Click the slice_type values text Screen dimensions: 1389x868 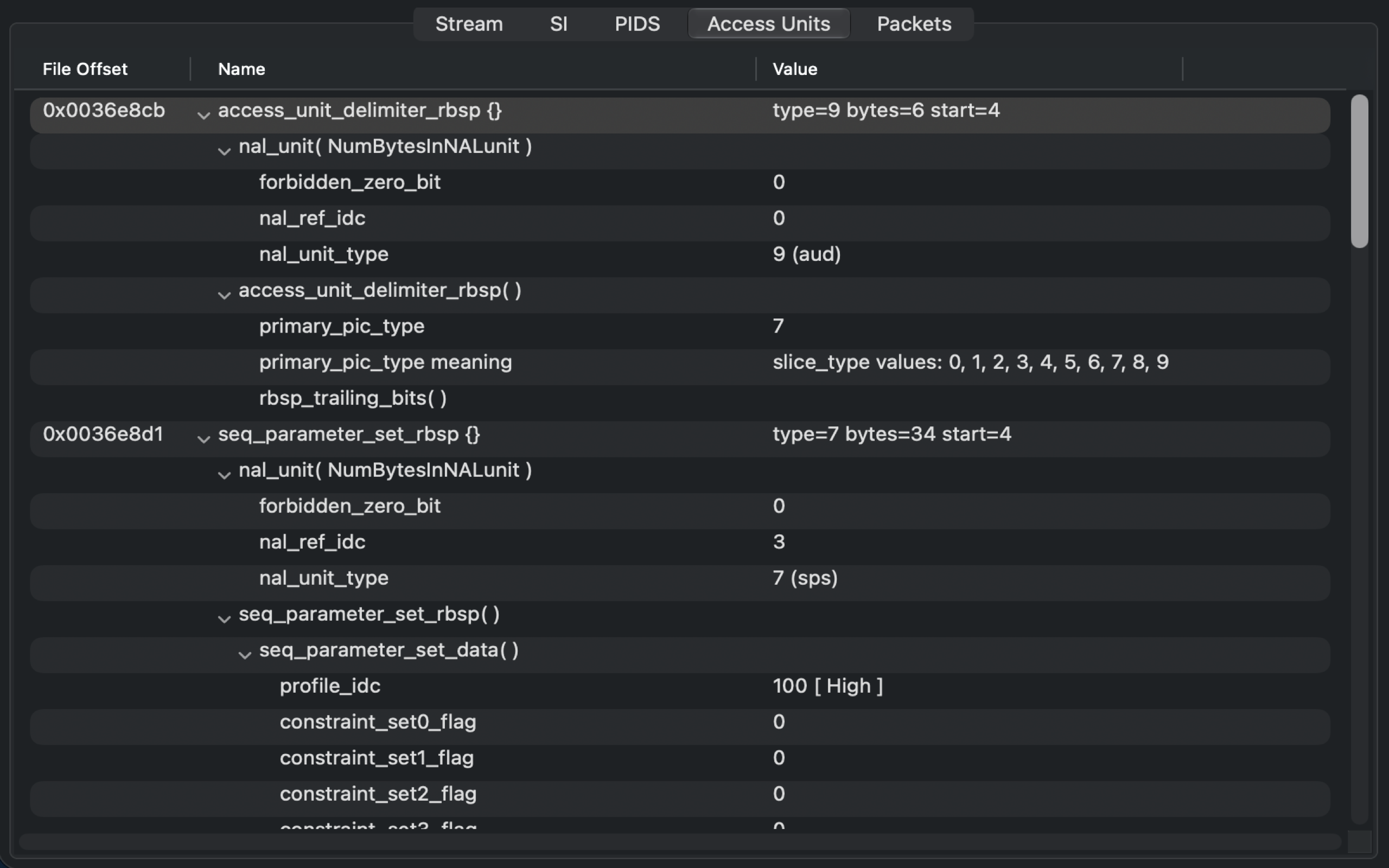click(x=971, y=362)
